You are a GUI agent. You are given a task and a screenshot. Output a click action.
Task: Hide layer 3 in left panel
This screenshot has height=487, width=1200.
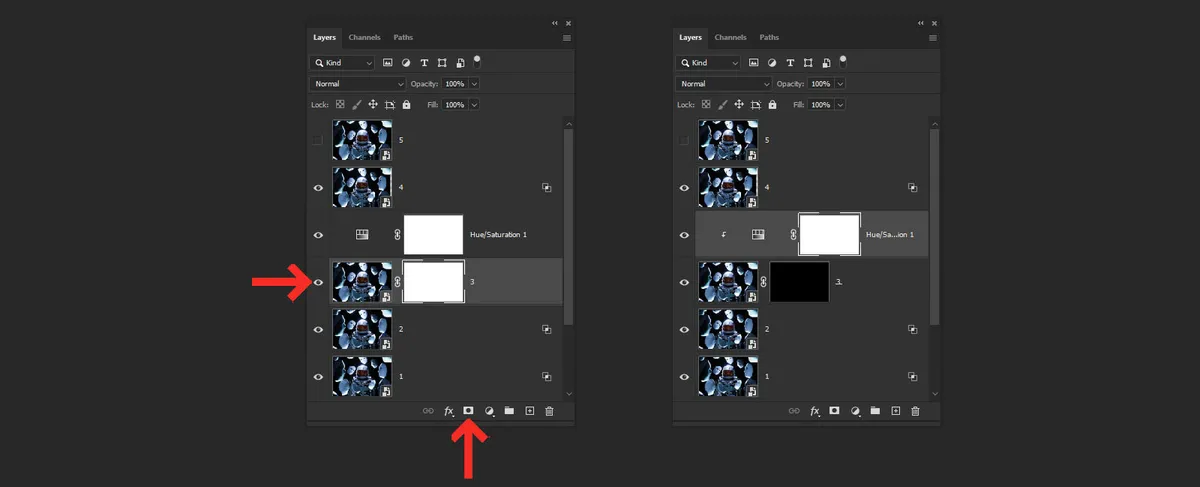pyautogui.click(x=318, y=282)
